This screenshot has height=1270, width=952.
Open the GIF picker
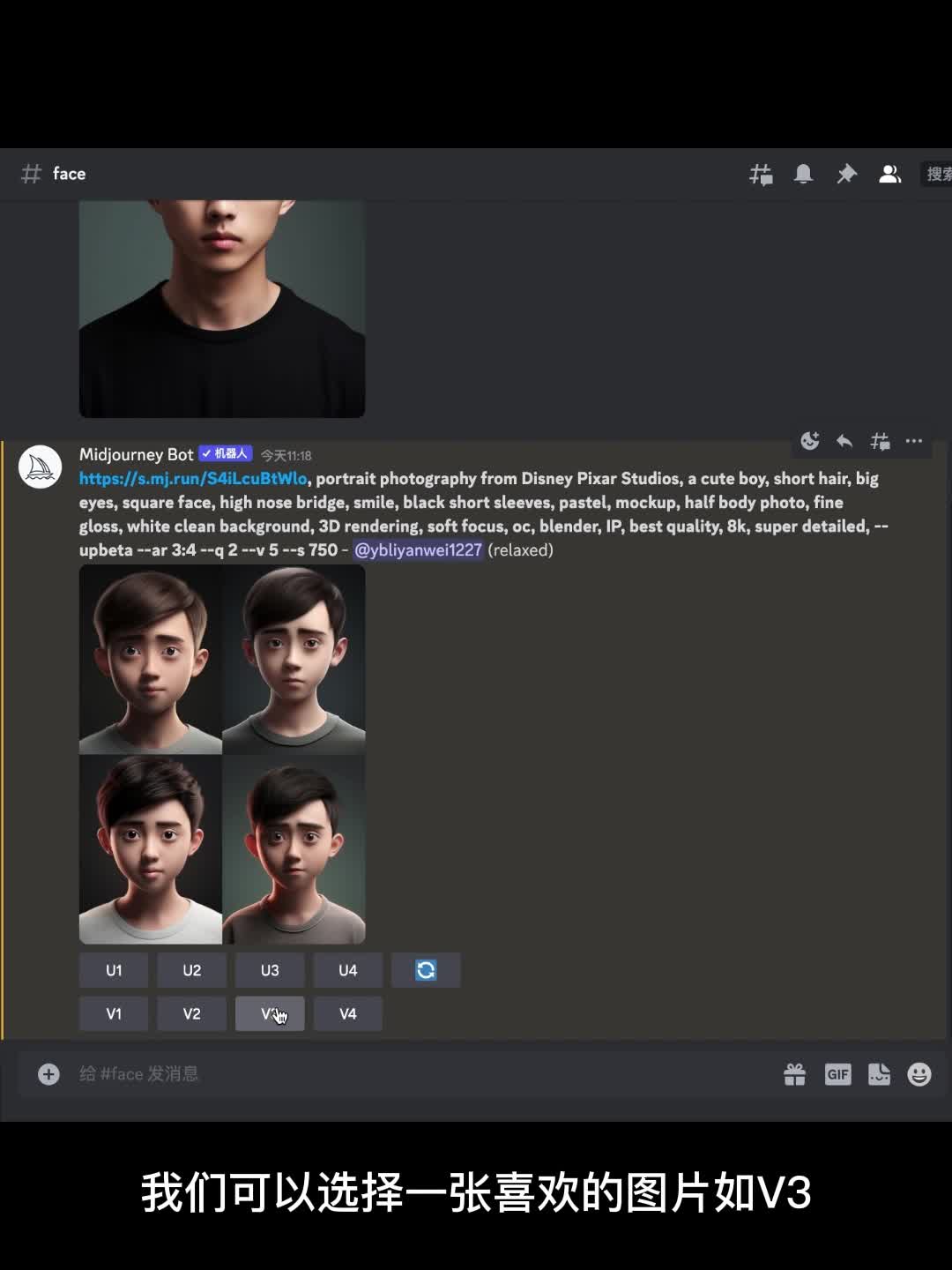click(x=837, y=1074)
